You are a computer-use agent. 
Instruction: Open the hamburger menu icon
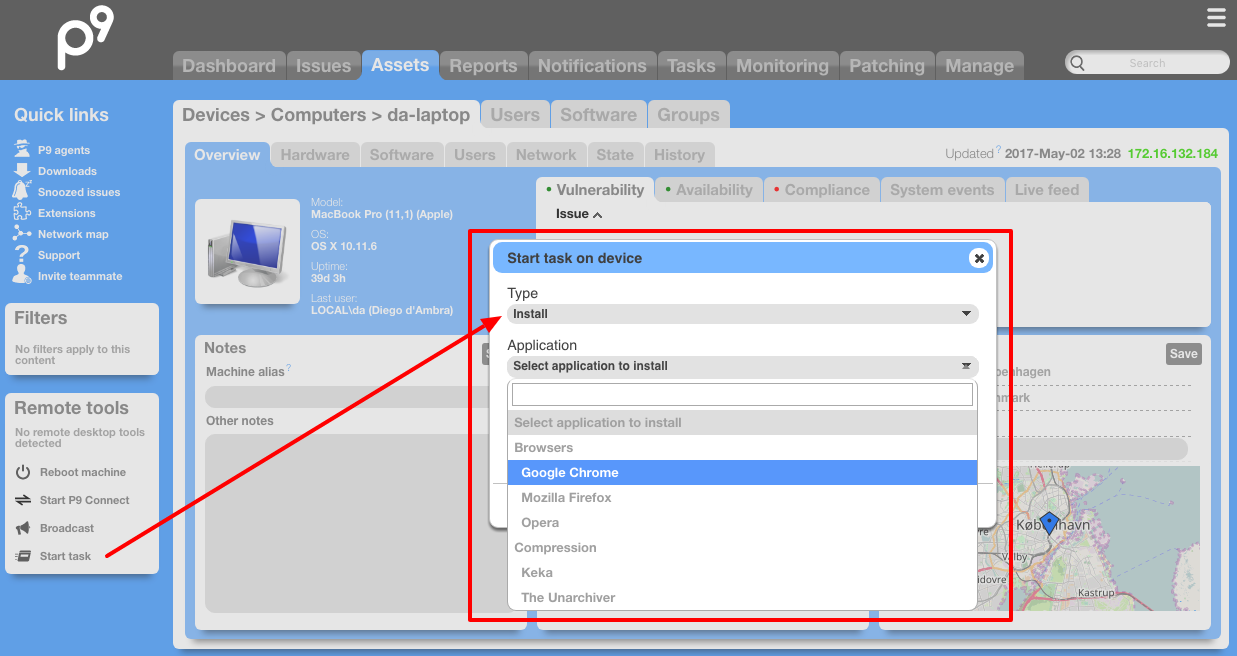click(1216, 18)
